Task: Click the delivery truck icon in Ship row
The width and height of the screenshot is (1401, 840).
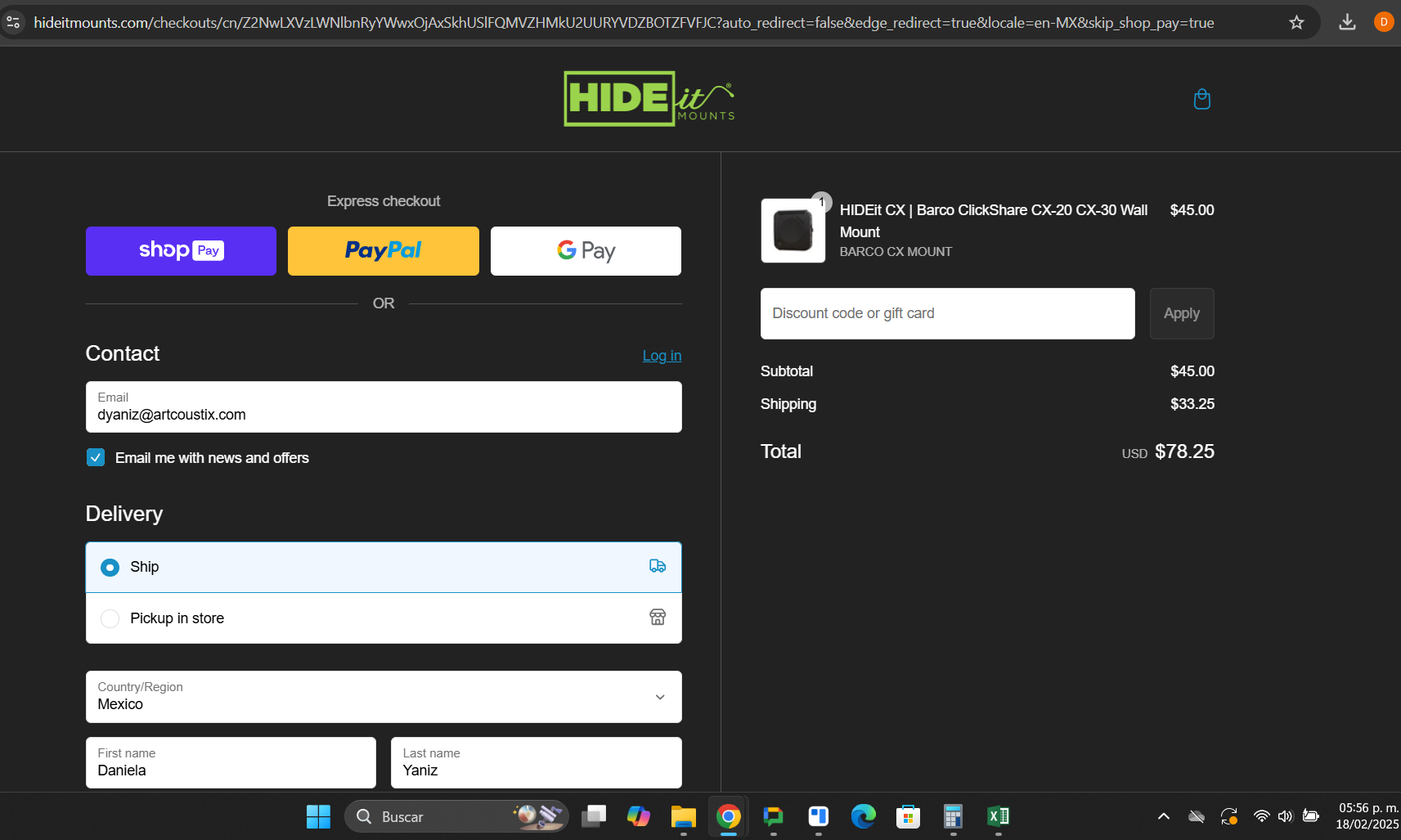Action: point(658,566)
